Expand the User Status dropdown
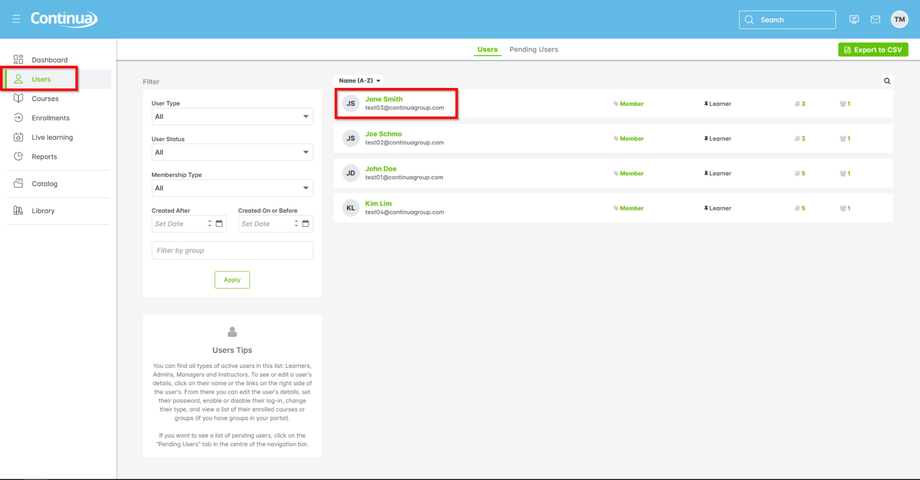Viewport: 920px width, 480px height. coord(232,152)
